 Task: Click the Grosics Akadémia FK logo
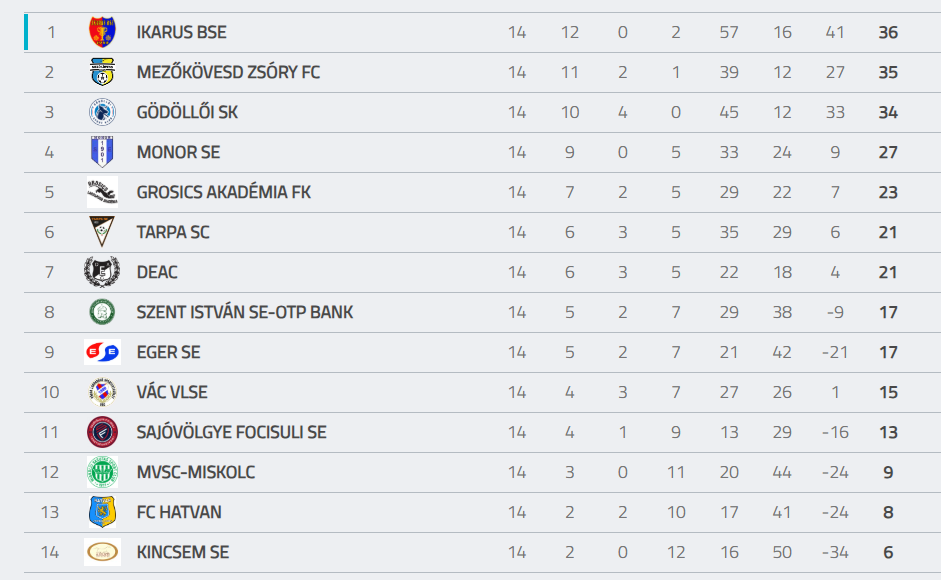click(102, 192)
